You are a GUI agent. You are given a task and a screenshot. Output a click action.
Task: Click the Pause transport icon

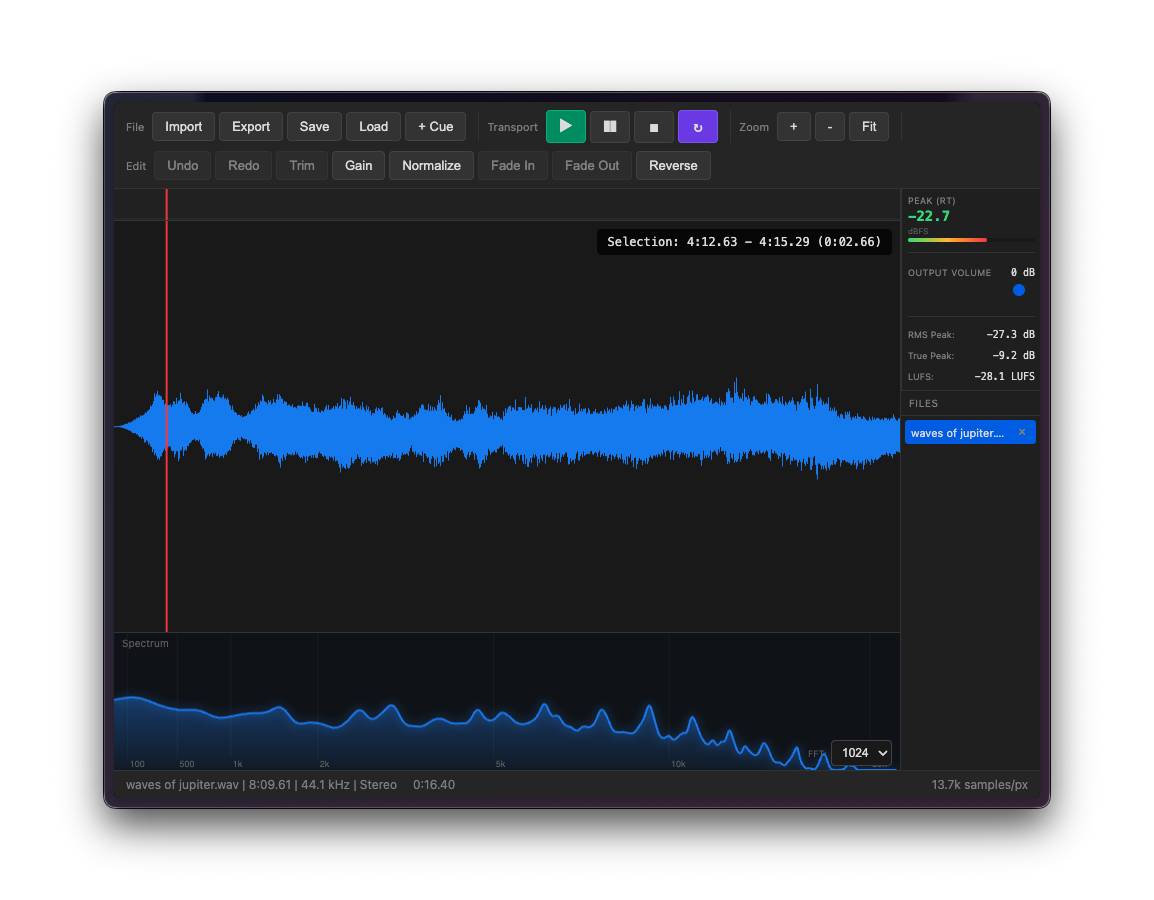coord(610,127)
